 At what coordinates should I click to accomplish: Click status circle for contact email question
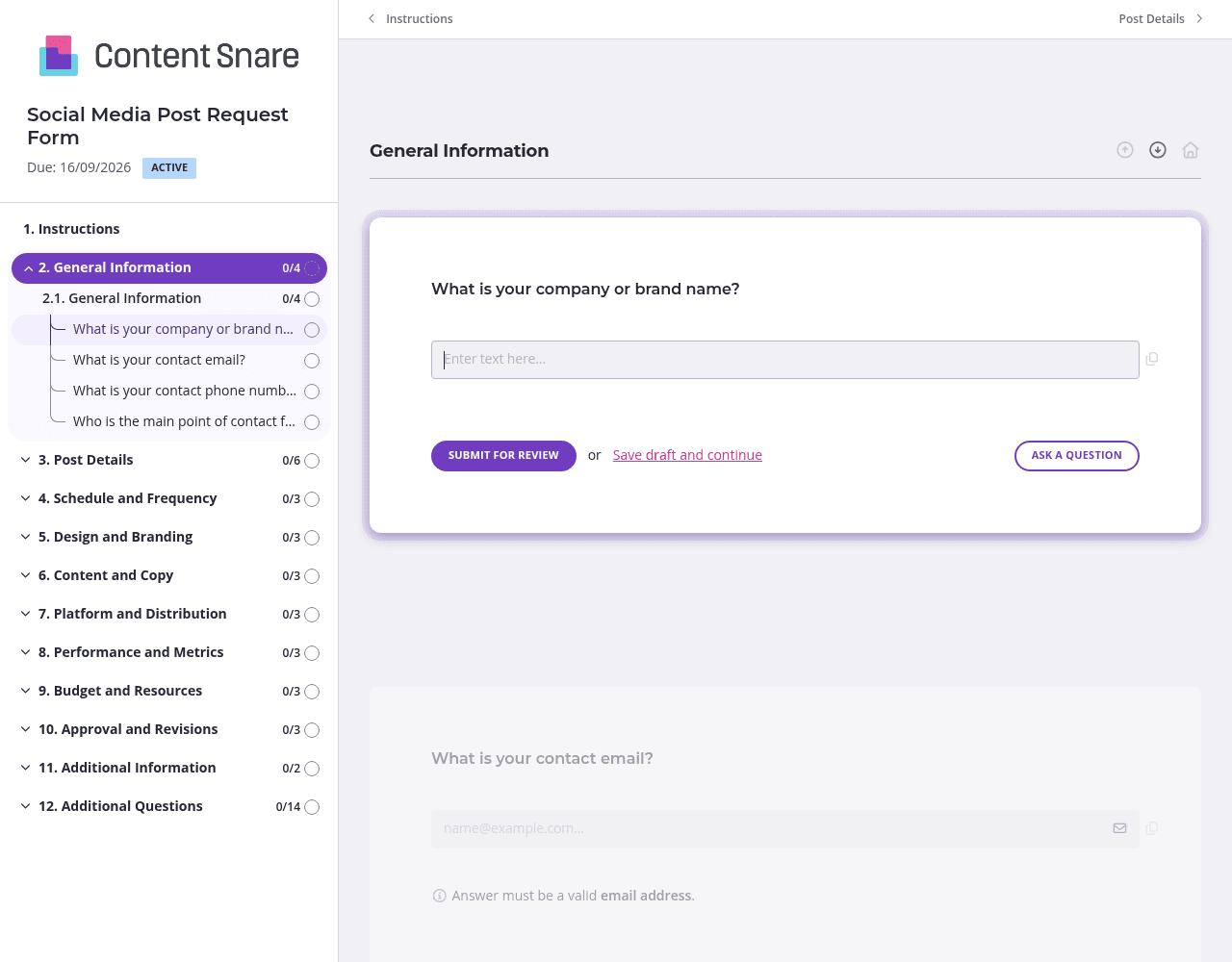point(312,361)
